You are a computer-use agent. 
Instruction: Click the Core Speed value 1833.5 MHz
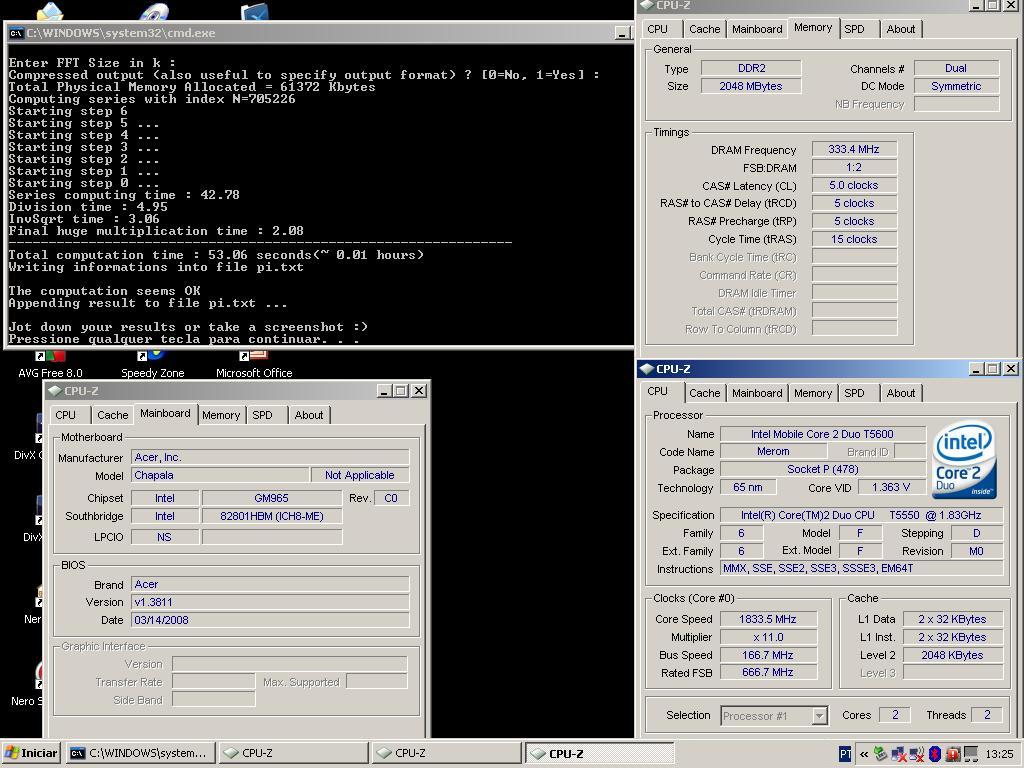(x=768, y=619)
